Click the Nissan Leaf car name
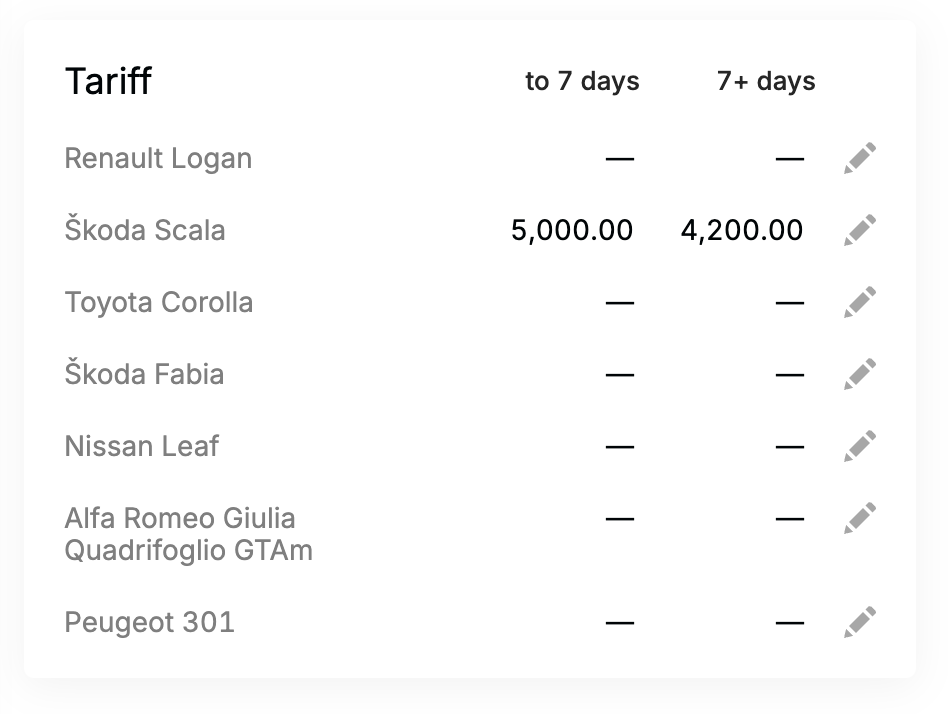 pyautogui.click(x=142, y=446)
